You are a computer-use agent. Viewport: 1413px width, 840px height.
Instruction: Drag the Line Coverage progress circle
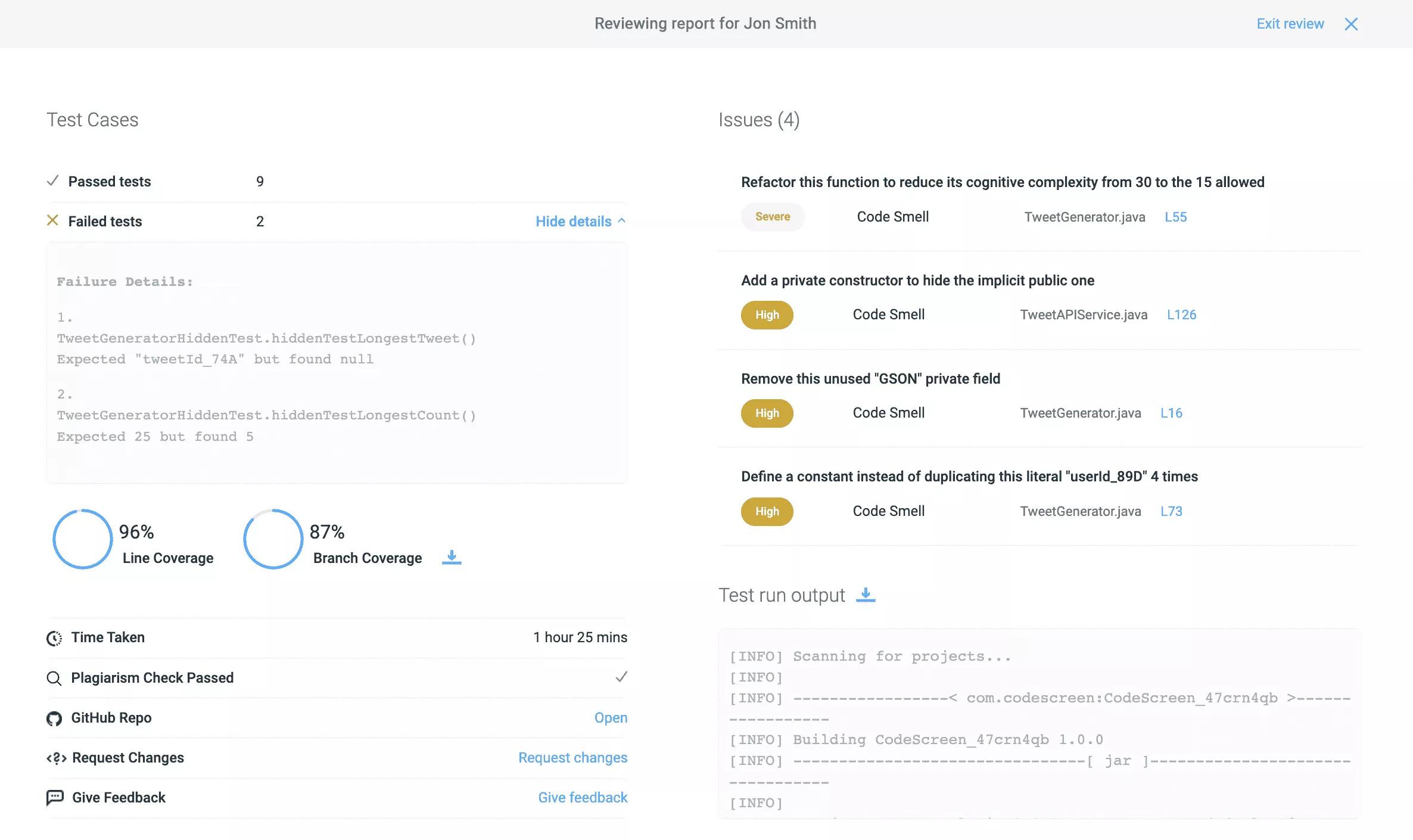[x=81, y=538]
